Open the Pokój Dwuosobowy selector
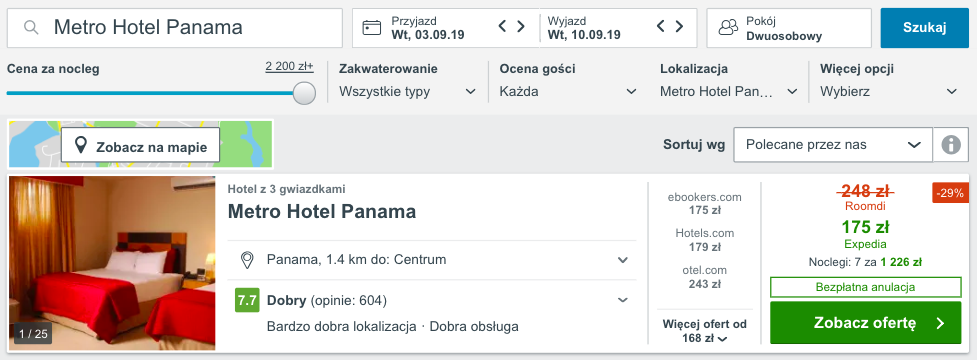This screenshot has height=360, width=977. pos(789,28)
